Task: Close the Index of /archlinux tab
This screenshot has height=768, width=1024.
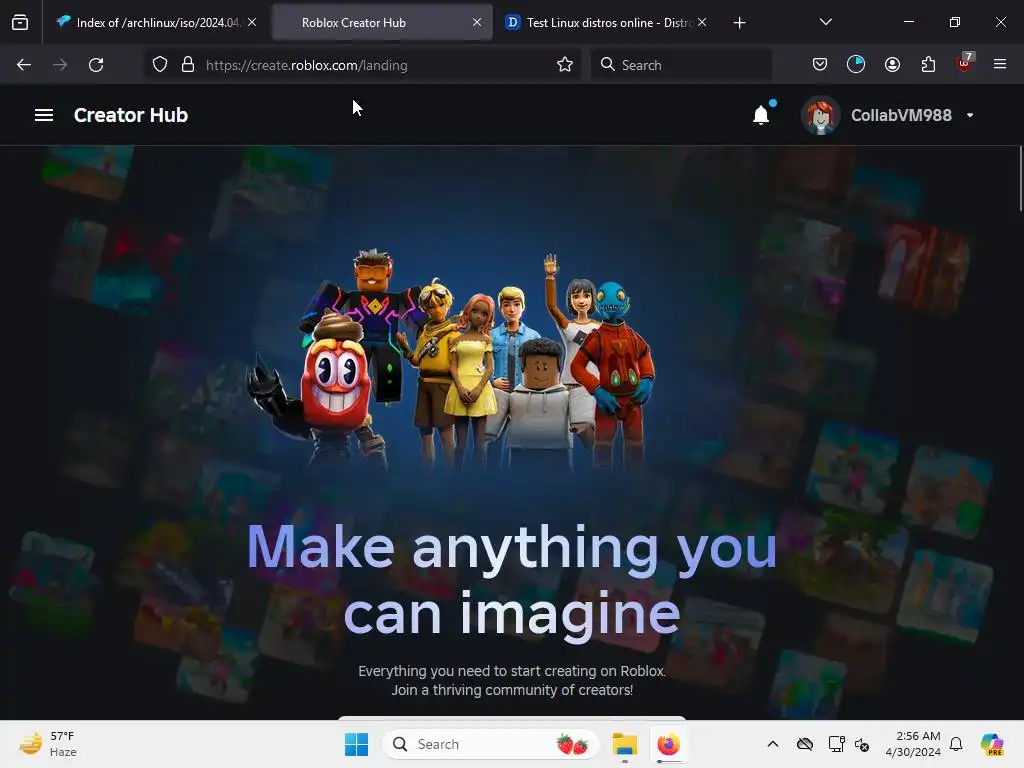Action: (252, 22)
